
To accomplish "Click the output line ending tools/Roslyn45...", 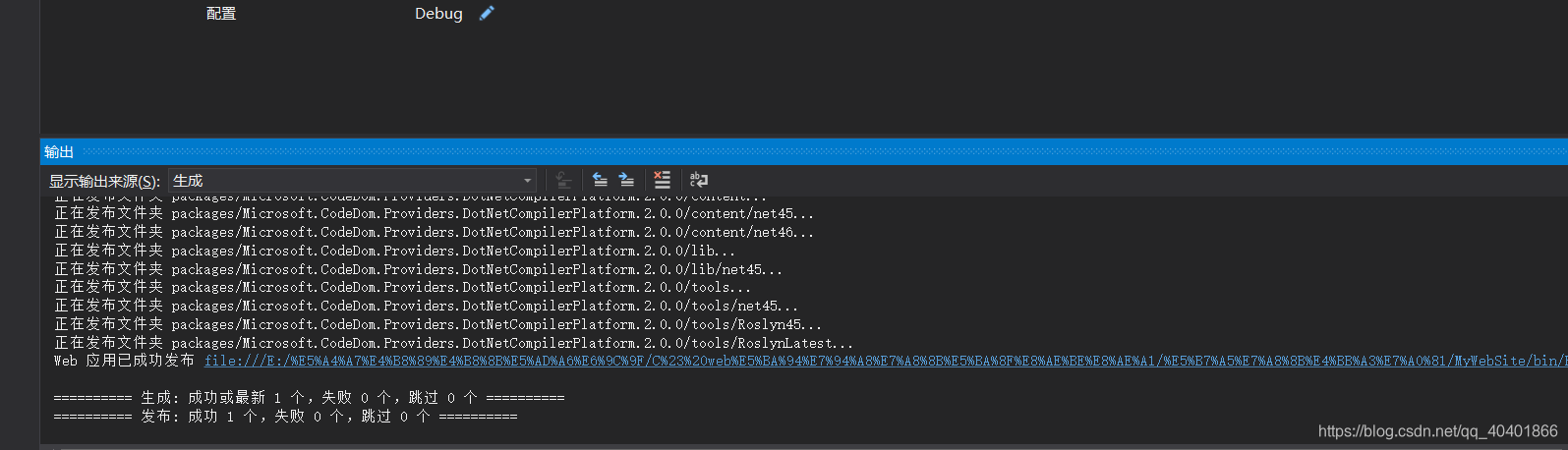I will pos(437,324).
